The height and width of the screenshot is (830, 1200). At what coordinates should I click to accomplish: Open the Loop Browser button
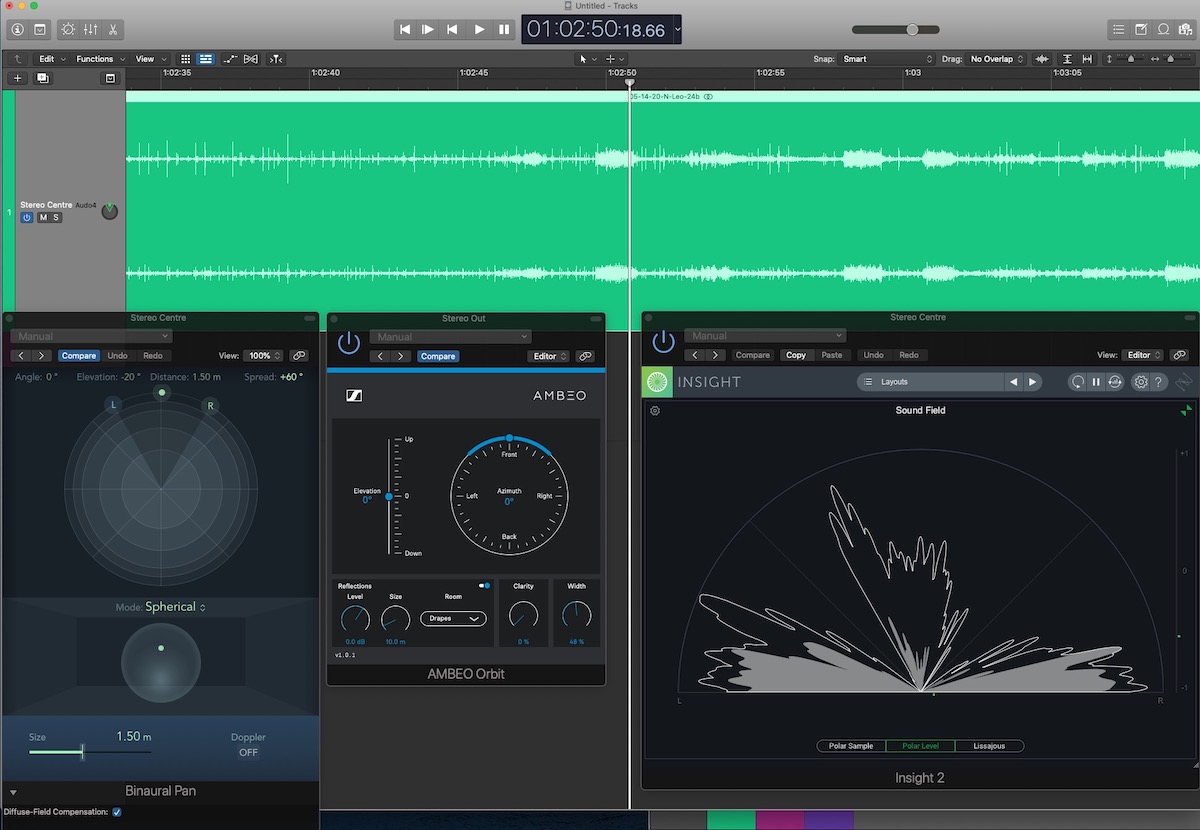coord(1163,30)
